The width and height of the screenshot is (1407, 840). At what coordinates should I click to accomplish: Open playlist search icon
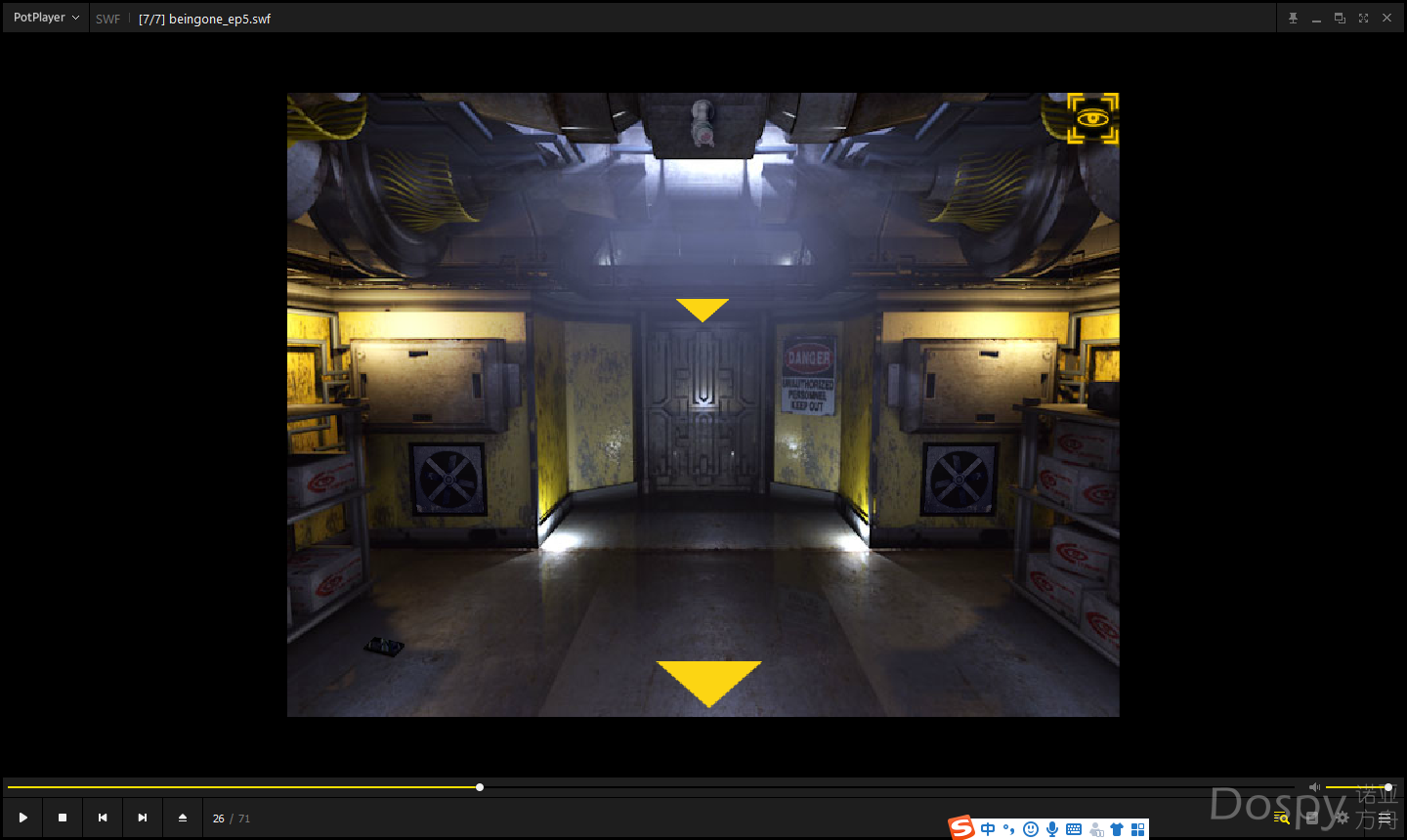[x=1281, y=818]
